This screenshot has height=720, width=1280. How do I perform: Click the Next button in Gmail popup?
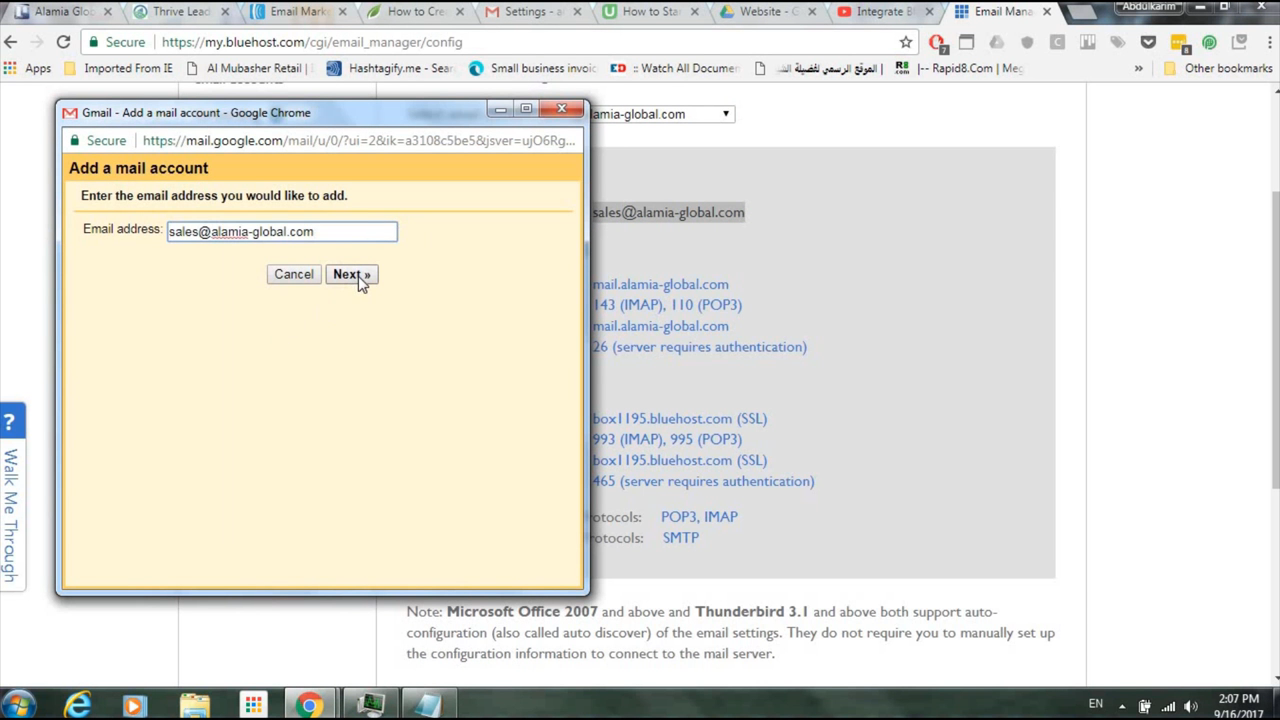point(351,274)
